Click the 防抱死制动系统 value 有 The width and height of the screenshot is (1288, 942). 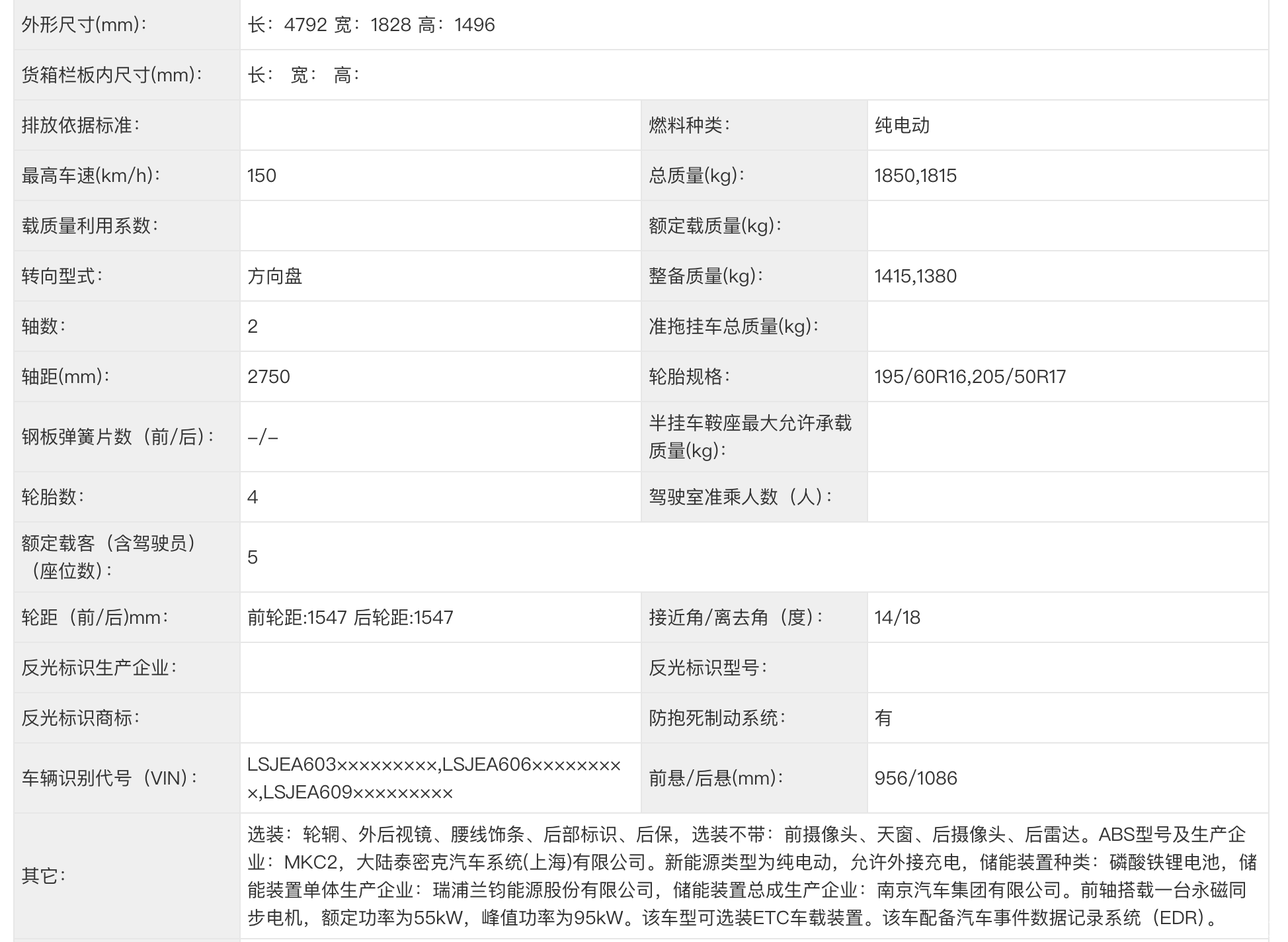(883, 718)
